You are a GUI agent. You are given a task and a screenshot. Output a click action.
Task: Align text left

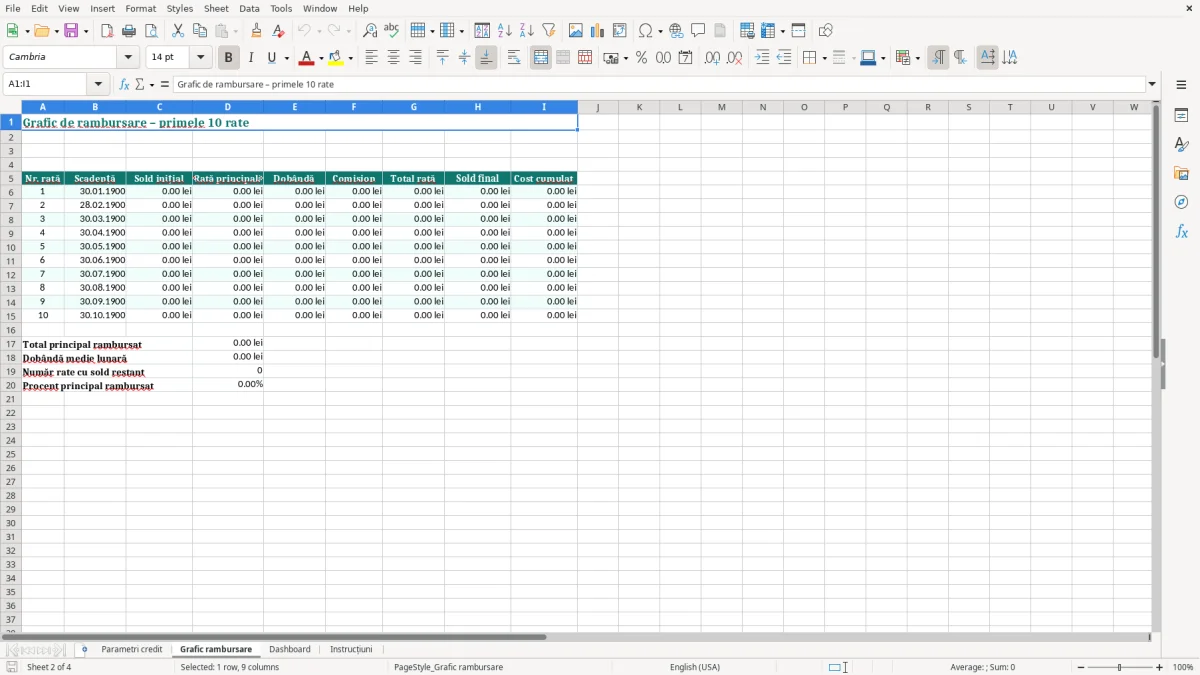click(371, 58)
